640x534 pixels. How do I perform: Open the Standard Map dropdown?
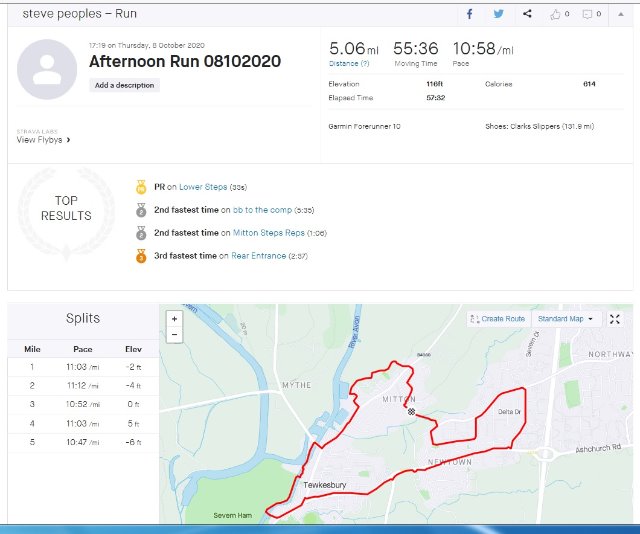[x=566, y=319]
